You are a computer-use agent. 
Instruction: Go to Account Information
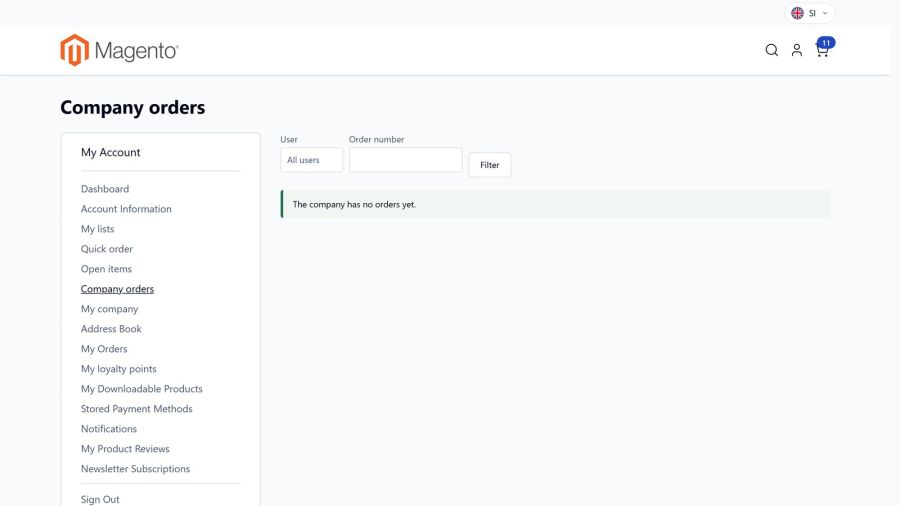pos(126,209)
